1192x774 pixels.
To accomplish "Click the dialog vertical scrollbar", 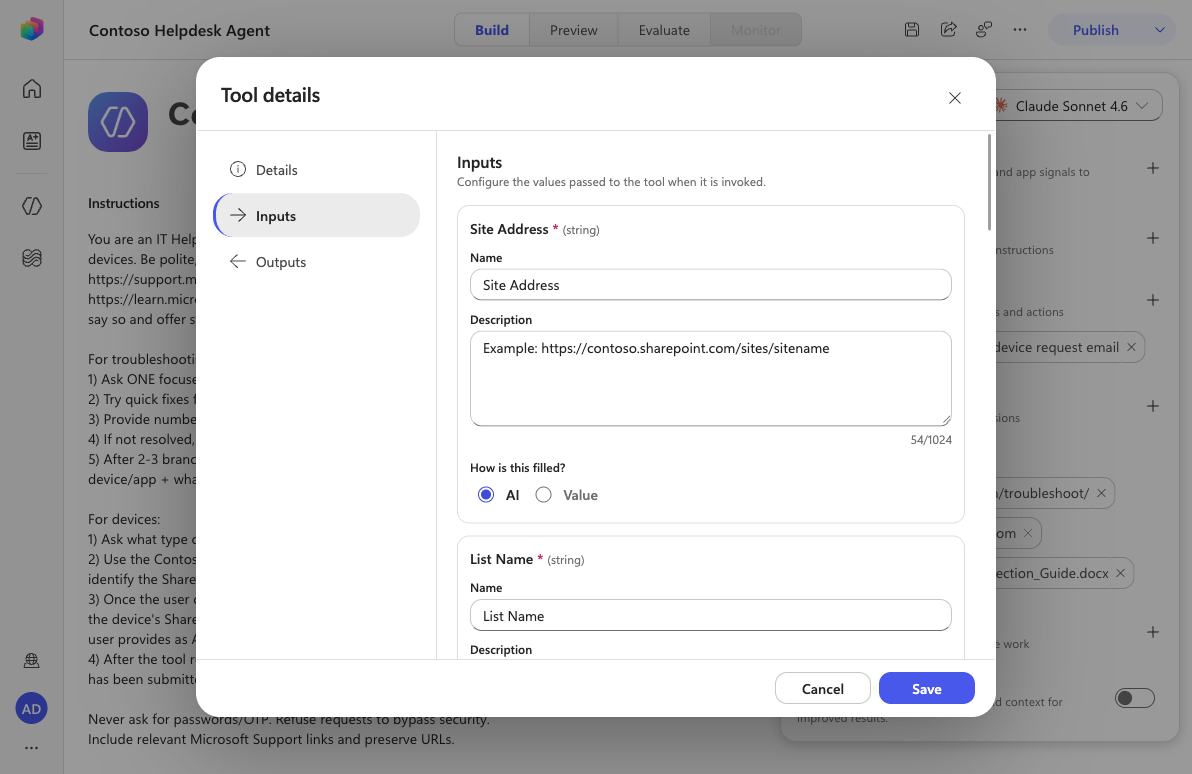I will [988, 182].
